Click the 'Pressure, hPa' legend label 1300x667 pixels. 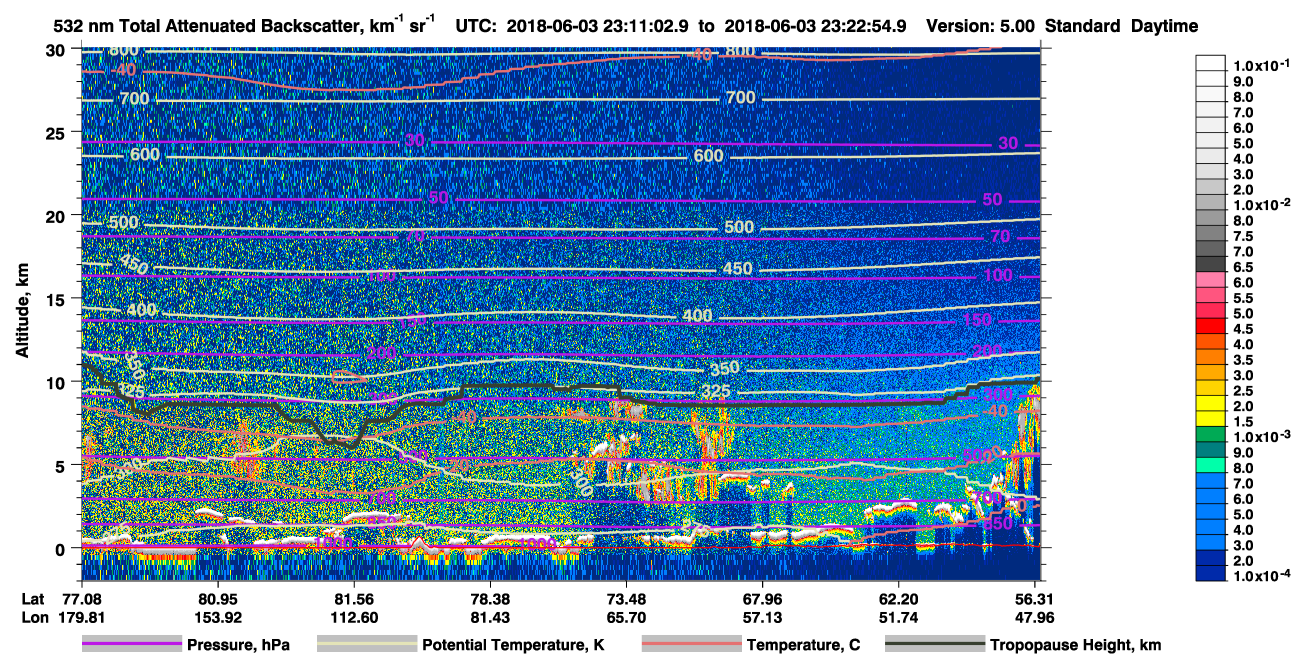tap(238, 645)
